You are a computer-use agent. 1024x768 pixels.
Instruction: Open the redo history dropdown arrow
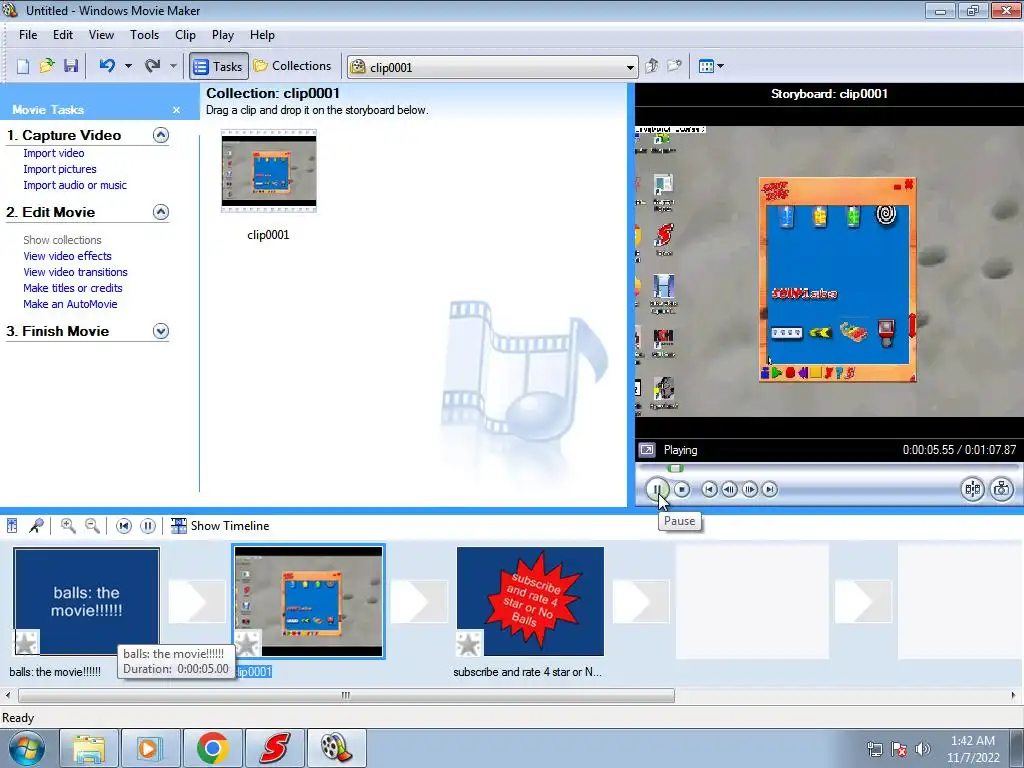click(173, 66)
